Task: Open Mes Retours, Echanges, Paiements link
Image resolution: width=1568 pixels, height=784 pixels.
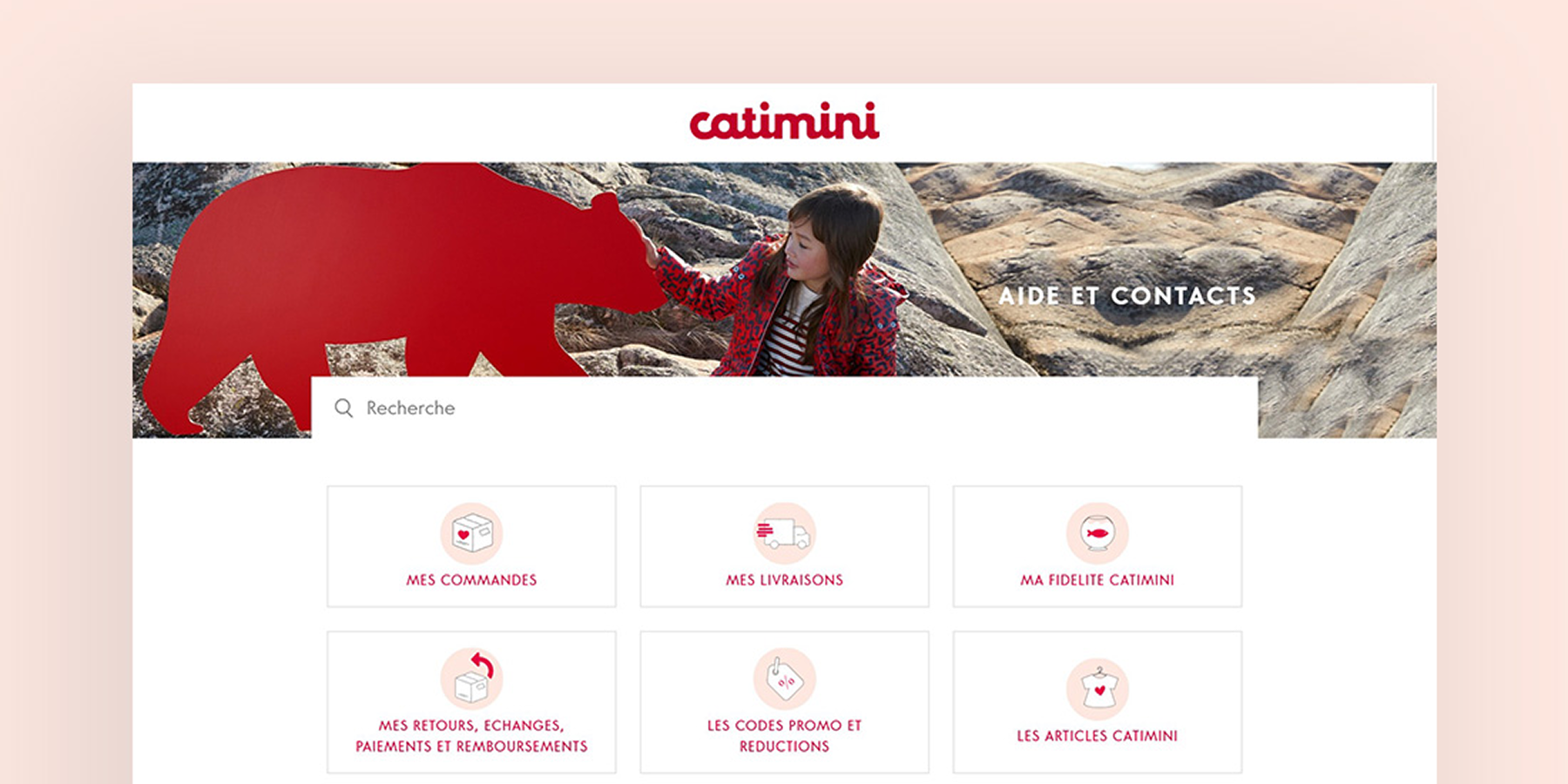Action: 471,736
